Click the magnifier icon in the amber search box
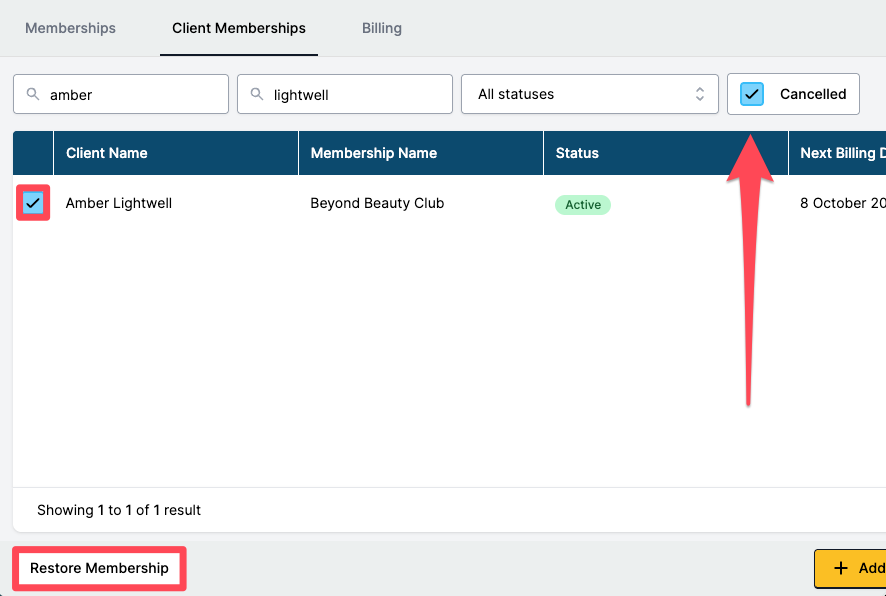This screenshot has height=596, width=886. click(33, 95)
